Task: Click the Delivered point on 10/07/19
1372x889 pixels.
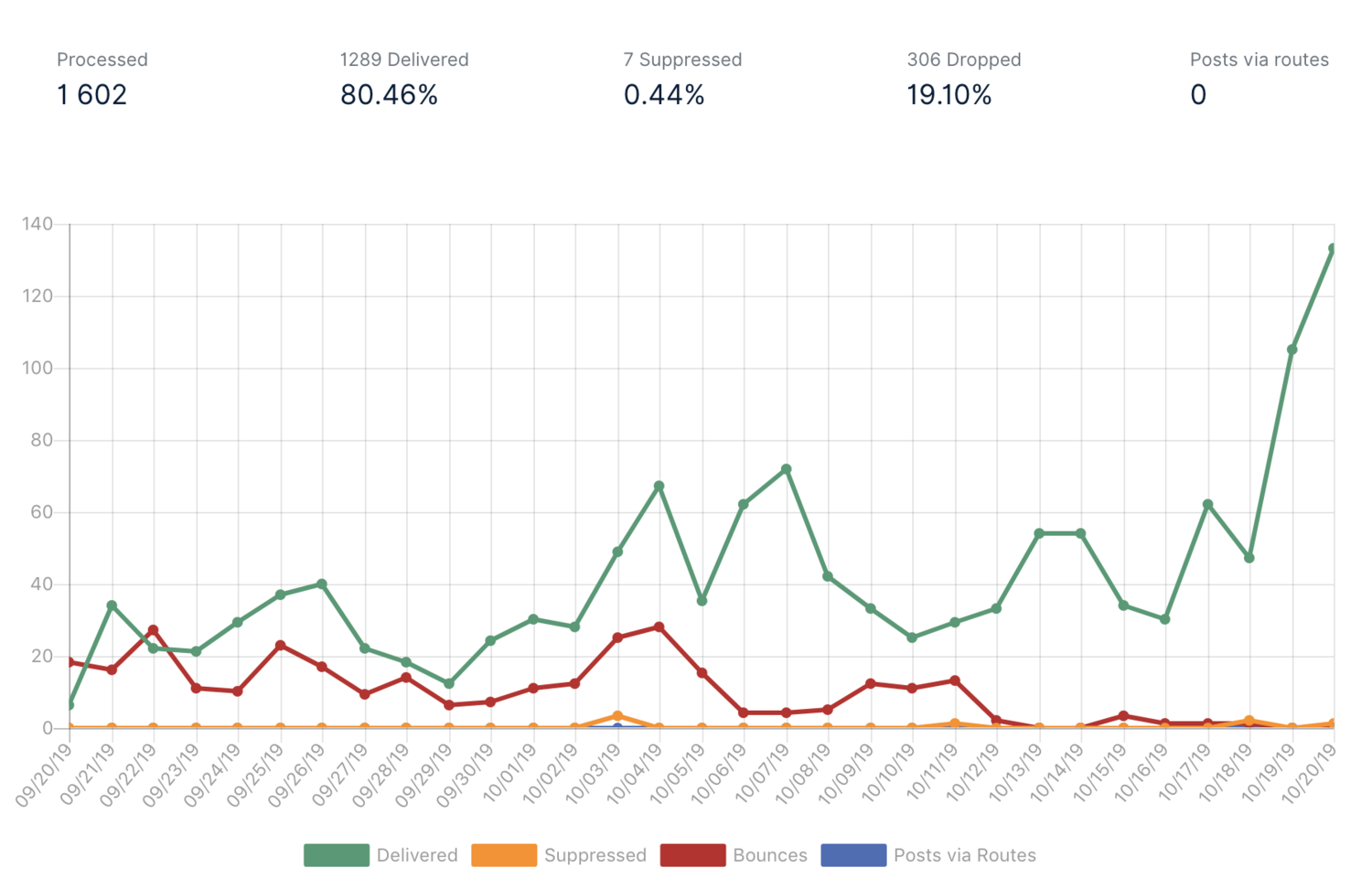Action: pyautogui.click(x=786, y=469)
